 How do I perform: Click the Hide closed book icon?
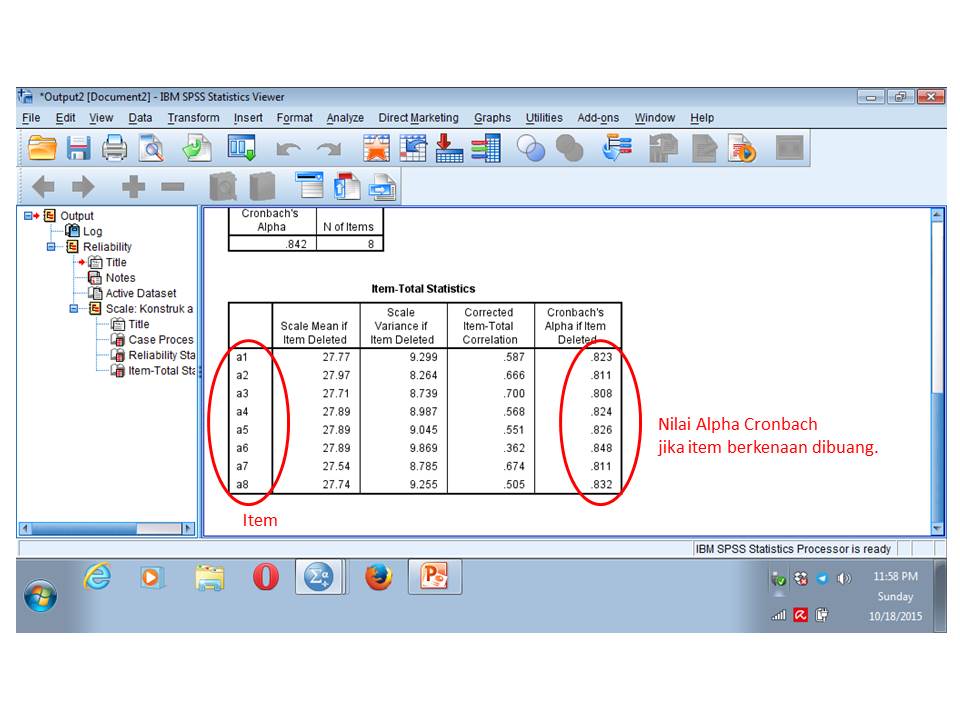click(263, 186)
